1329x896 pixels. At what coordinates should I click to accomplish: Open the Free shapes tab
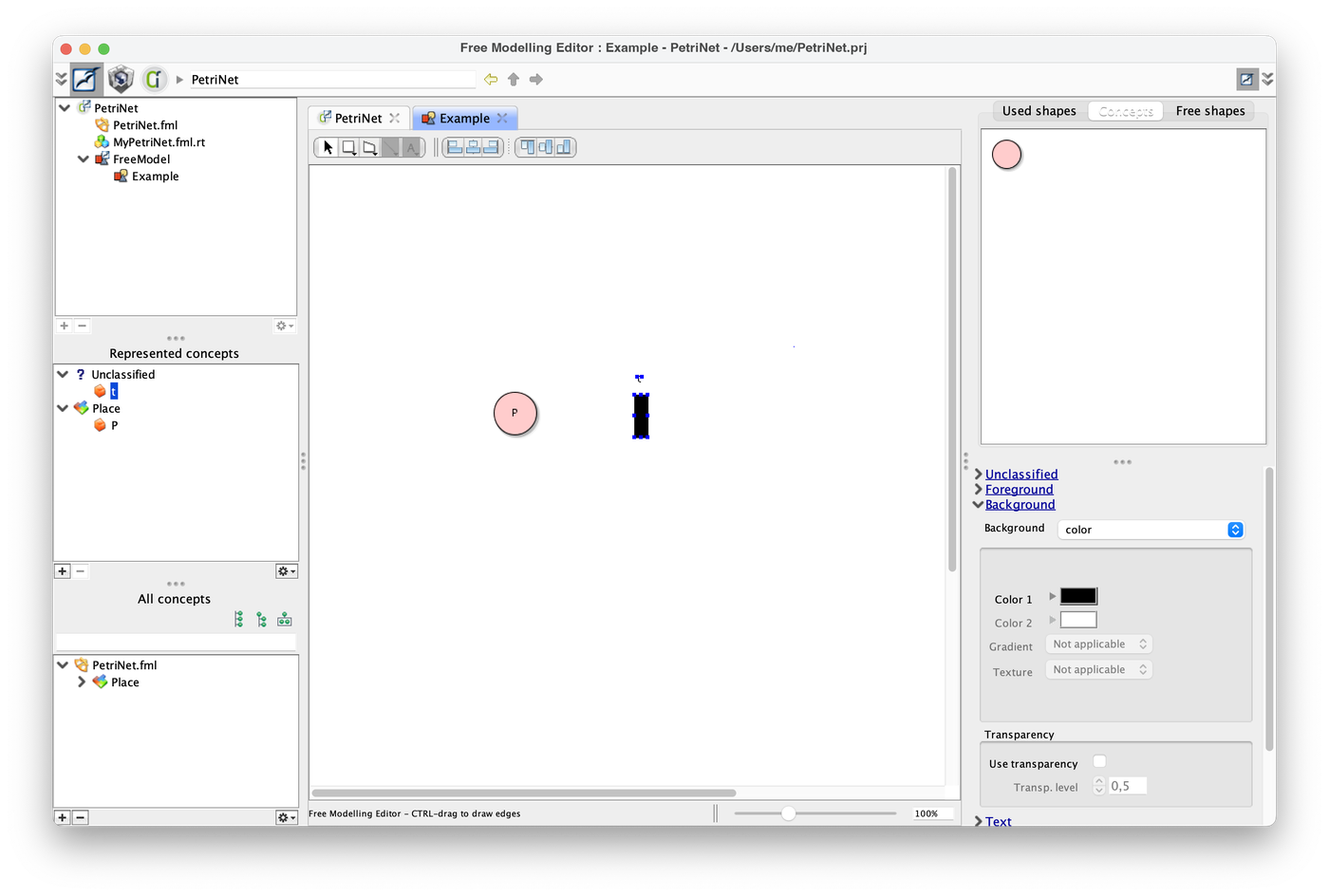point(1210,111)
